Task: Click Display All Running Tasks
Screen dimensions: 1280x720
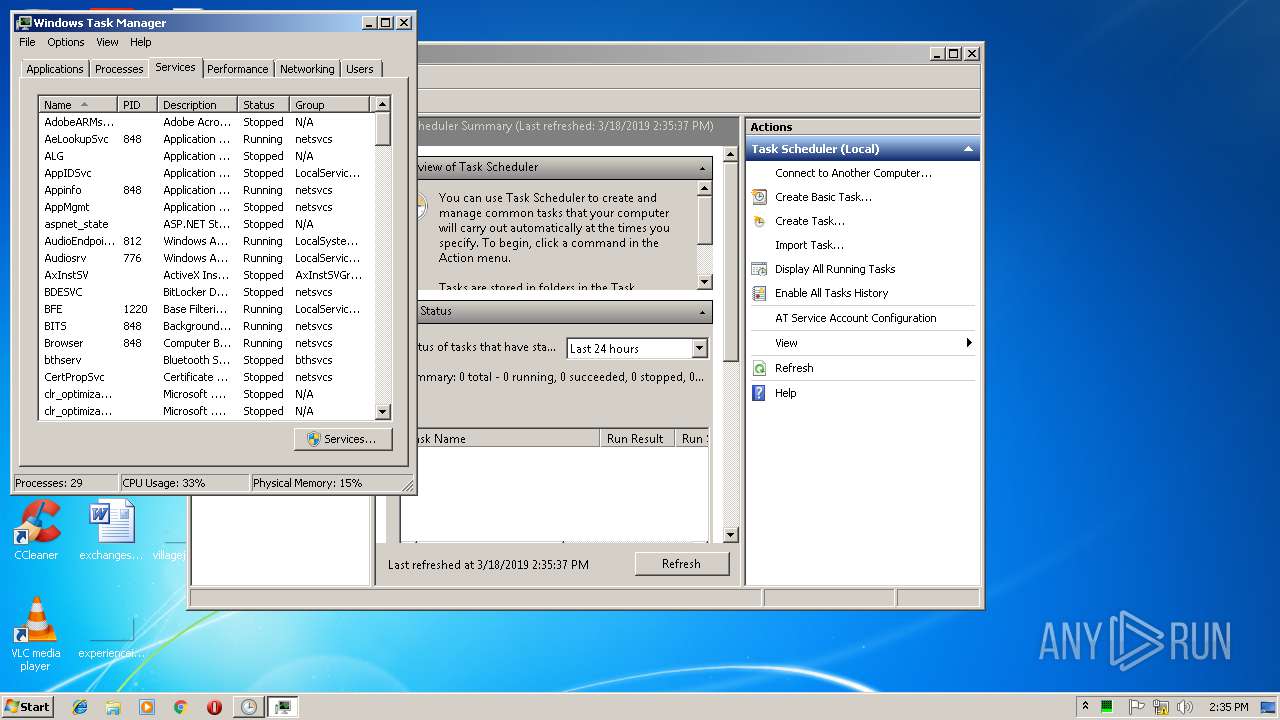Action: pos(835,269)
